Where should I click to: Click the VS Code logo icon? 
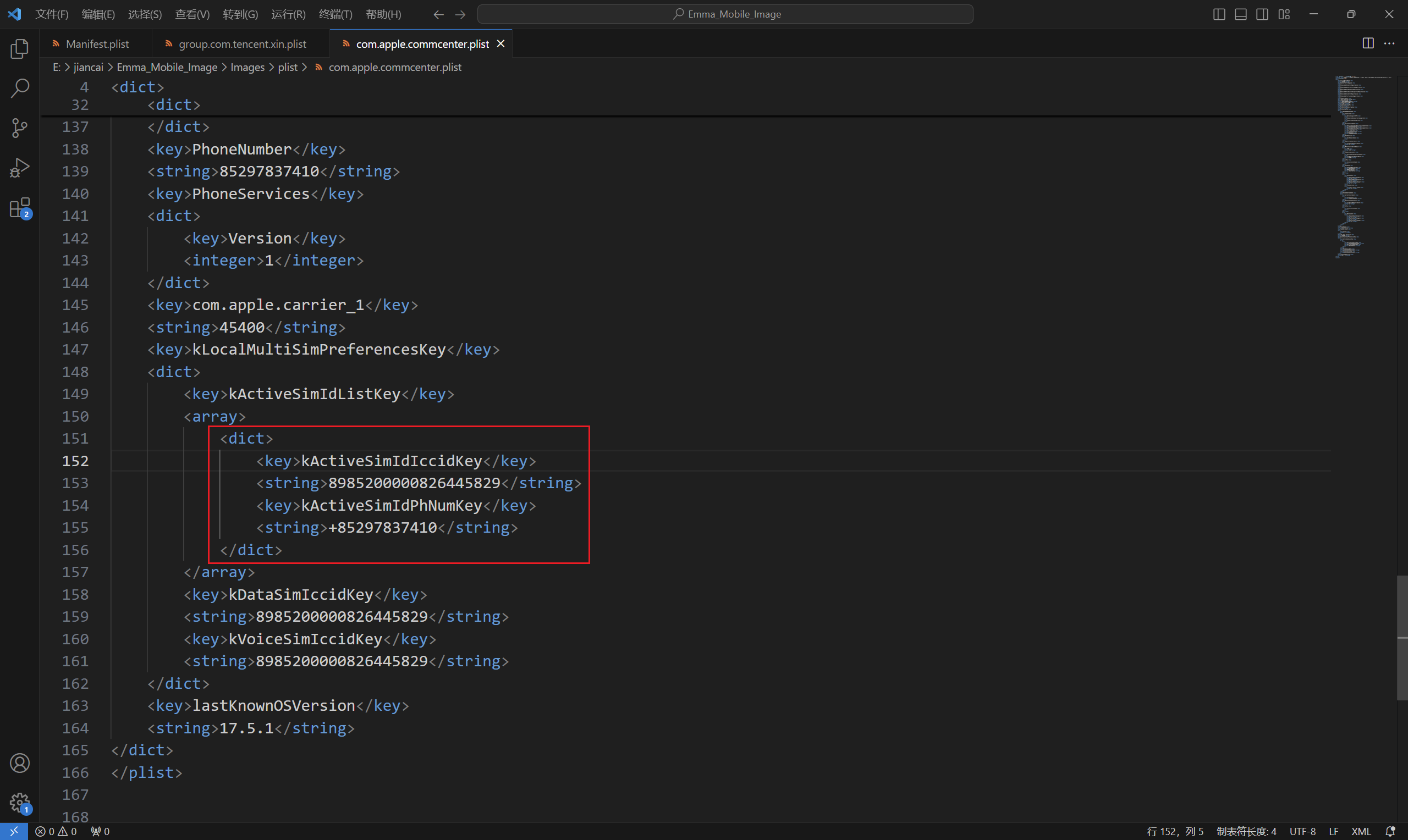point(14,14)
